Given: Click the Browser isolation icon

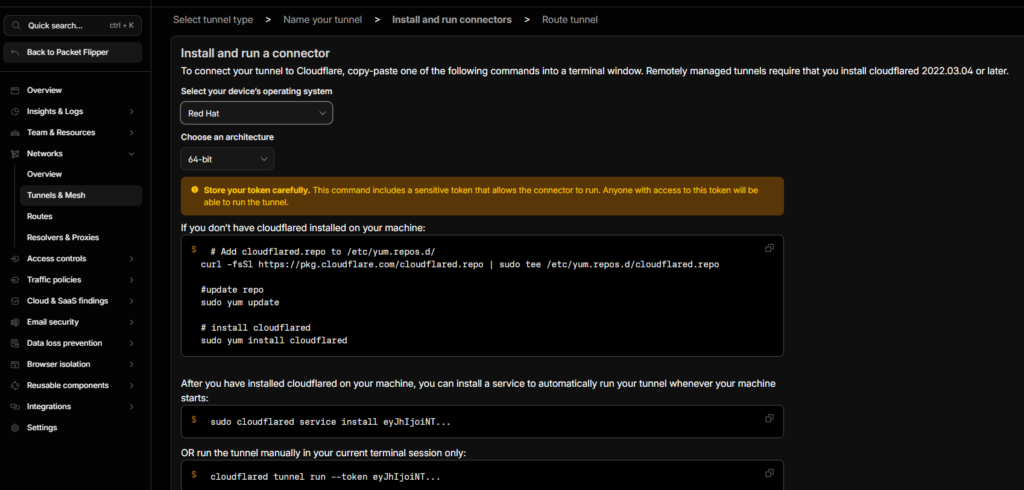Looking at the screenshot, I should 15,364.
